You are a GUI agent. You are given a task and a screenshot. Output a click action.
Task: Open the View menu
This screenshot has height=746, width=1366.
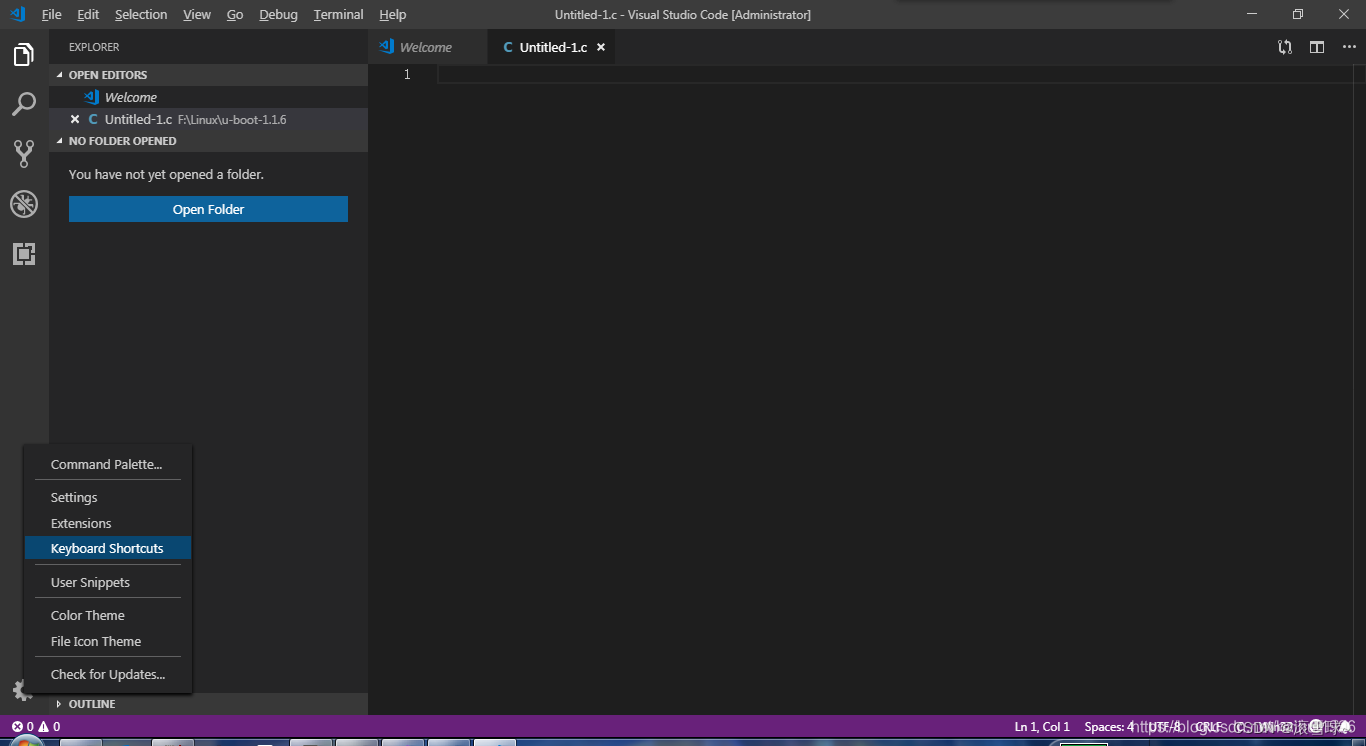tap(197, 14)
